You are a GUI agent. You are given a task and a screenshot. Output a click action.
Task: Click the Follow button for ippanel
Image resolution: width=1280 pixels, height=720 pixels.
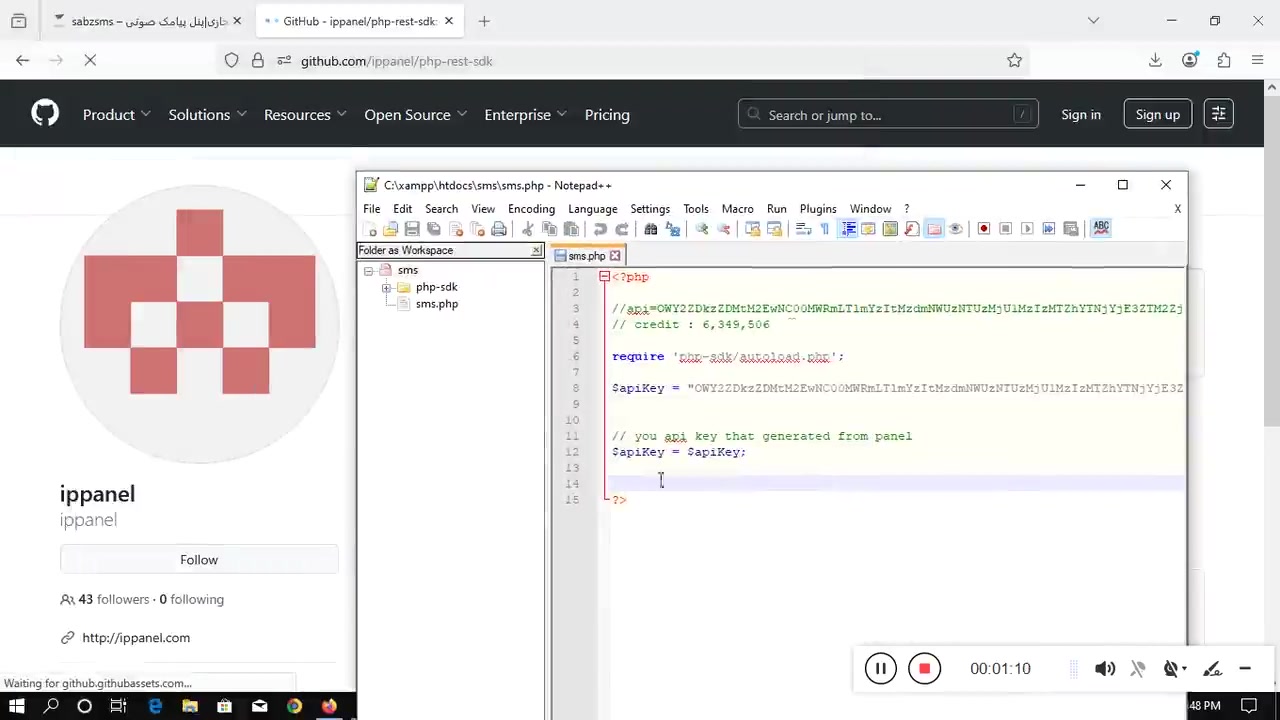pyautogui.click(x=199, y=560)
